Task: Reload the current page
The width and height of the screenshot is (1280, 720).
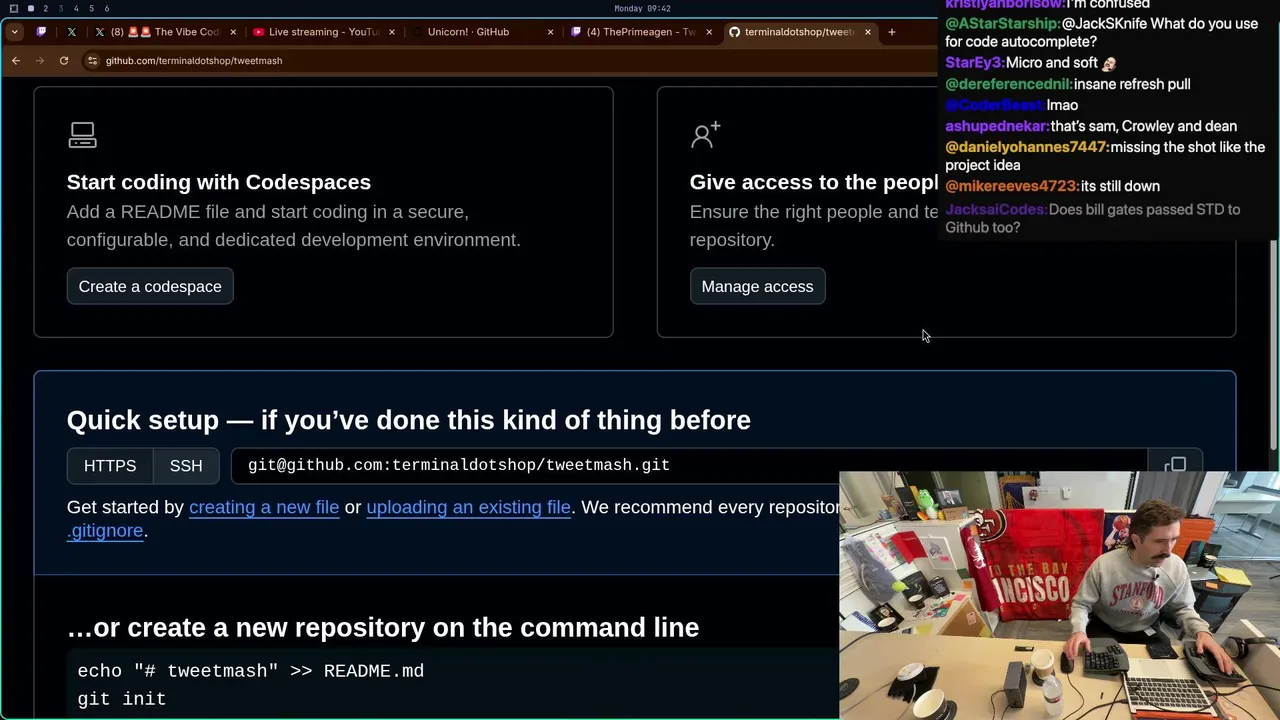Action: (x=64, y=61)
